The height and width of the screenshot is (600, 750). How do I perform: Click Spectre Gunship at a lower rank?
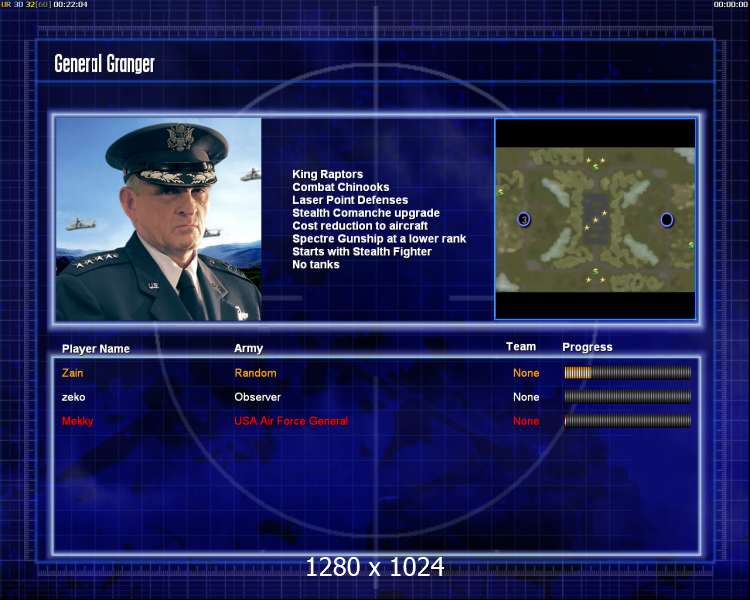[x=379, y=239]
